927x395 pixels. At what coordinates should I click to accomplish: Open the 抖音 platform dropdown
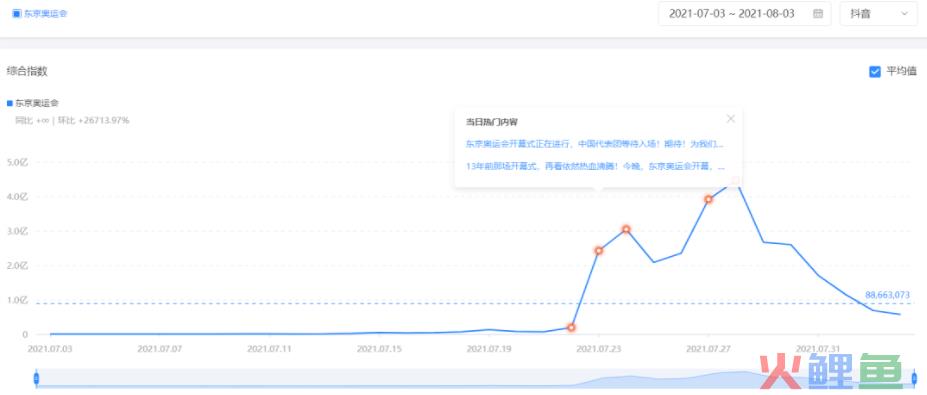point(879,14)
